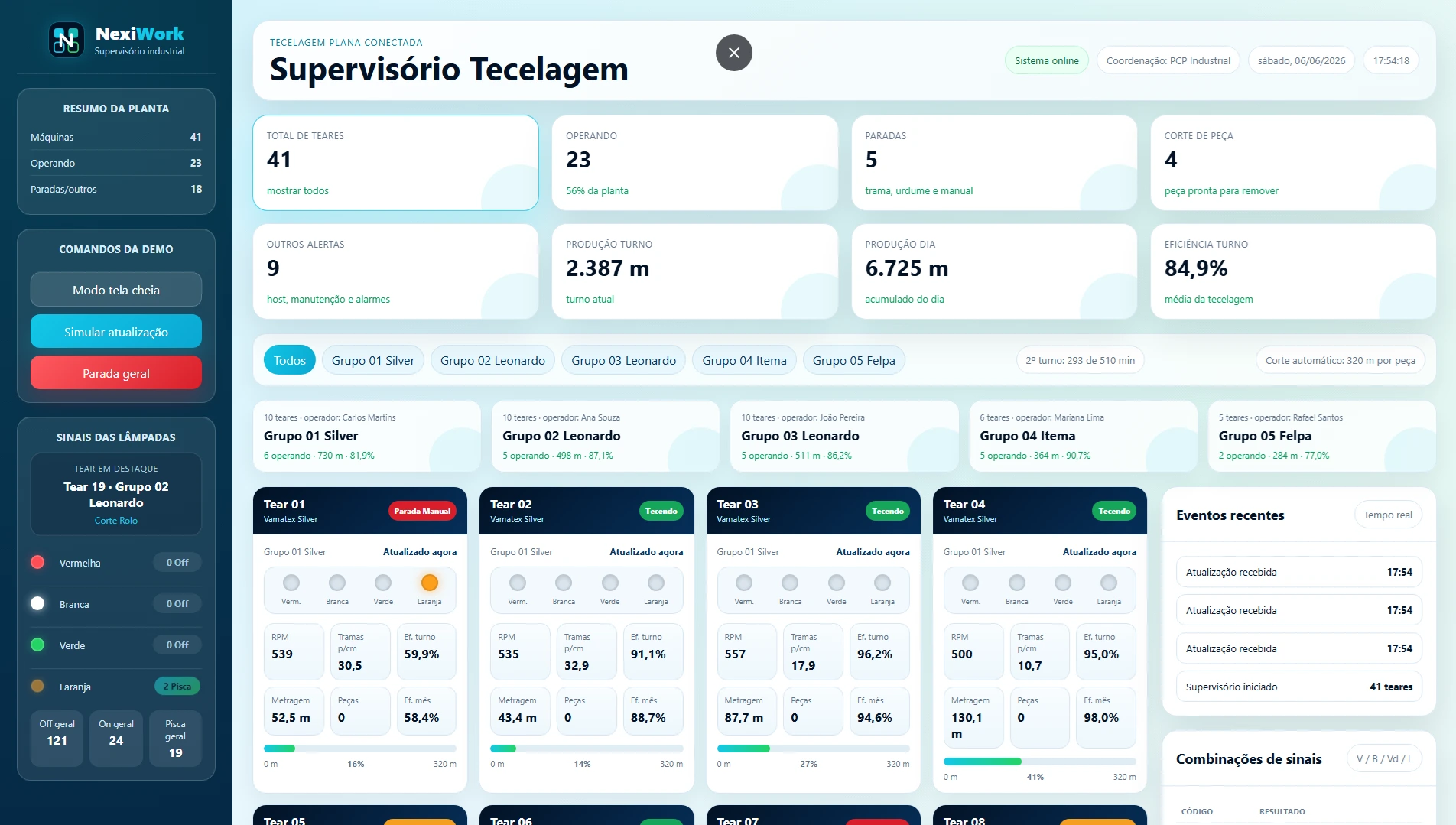Filter by Grupo 01 Silver tab
Screen dimensions: 1456x825
(373, 360)
